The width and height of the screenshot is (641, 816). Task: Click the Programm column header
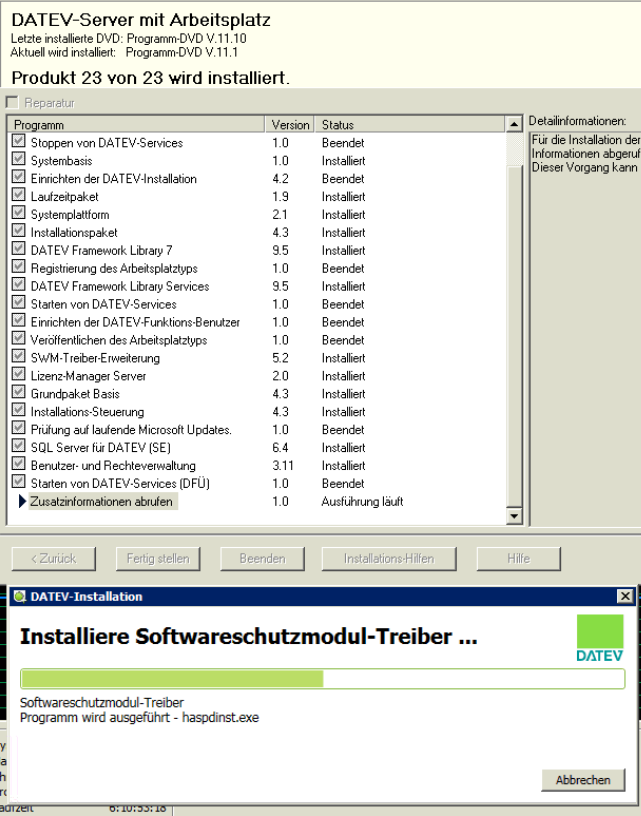[136, 125]
